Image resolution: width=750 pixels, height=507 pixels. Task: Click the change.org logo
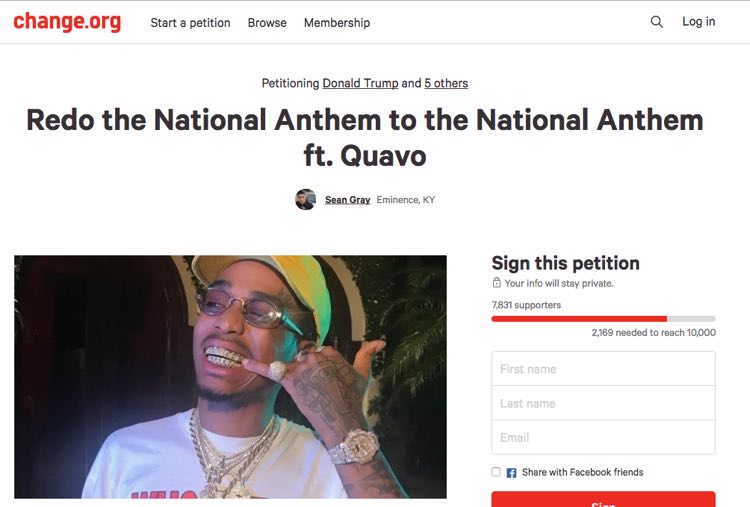(x=67, y=22)
